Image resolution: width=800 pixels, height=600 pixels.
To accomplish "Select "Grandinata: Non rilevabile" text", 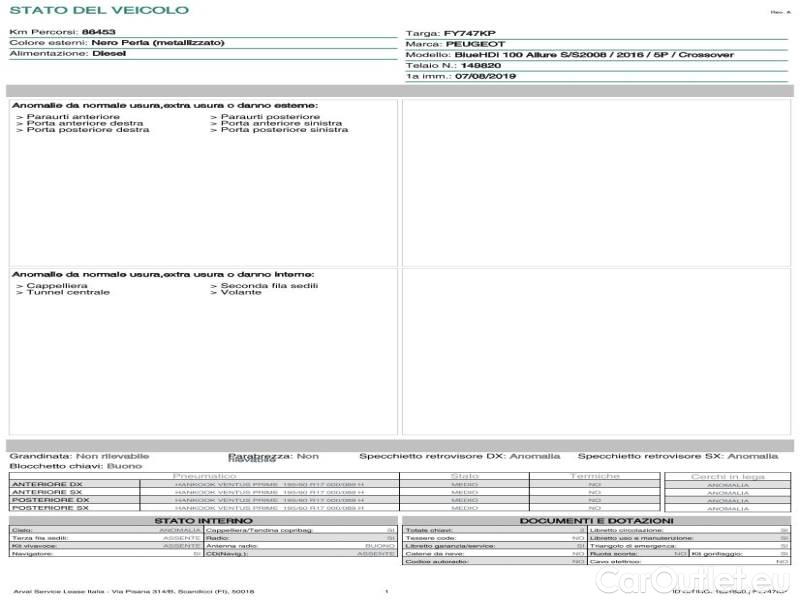I will coord(79,456).
